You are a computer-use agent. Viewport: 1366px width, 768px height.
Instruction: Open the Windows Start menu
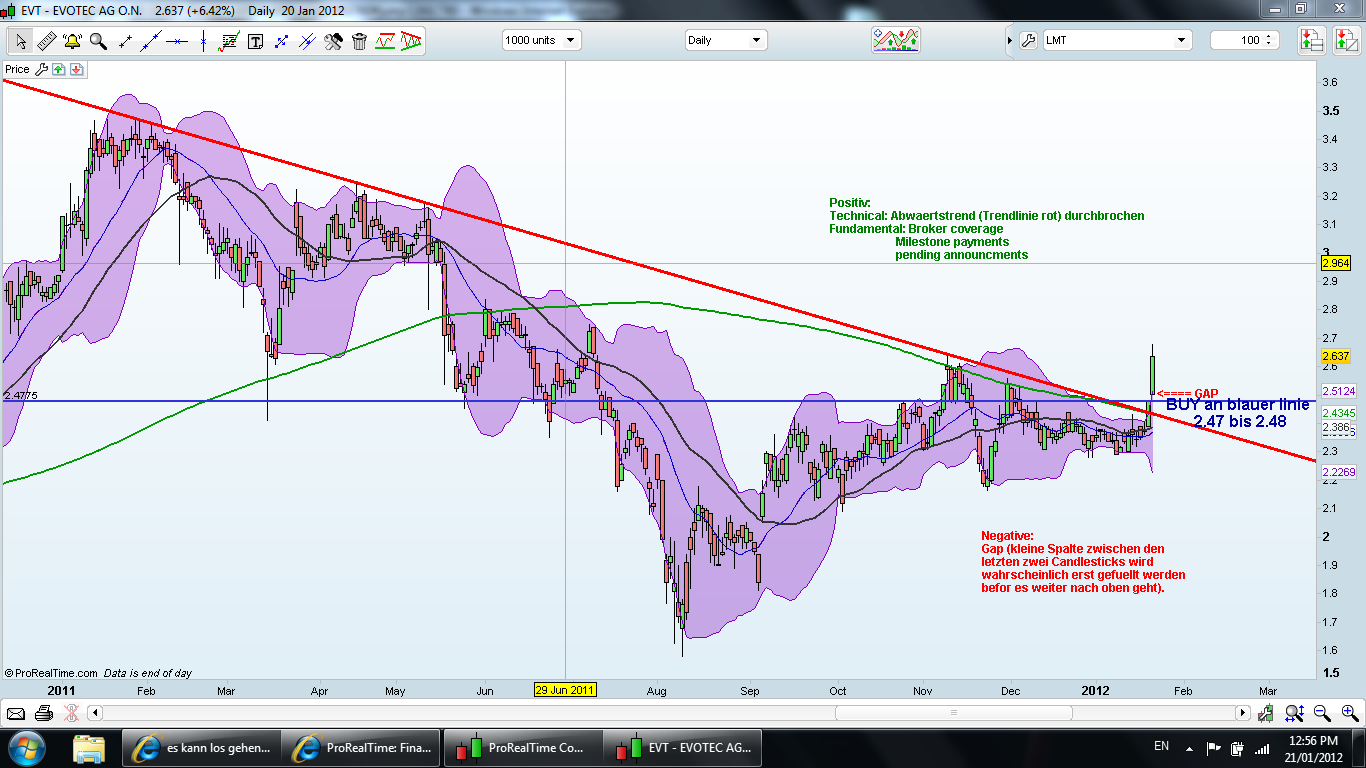pyautogui.click(x=25, y=747)
